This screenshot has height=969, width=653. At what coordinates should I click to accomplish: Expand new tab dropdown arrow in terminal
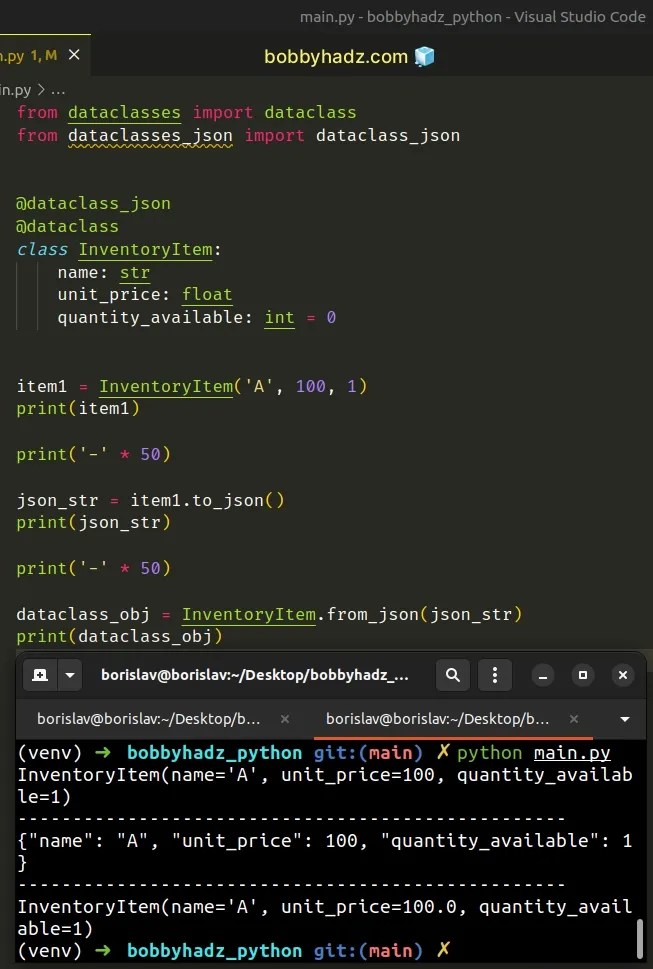point(70,675)
